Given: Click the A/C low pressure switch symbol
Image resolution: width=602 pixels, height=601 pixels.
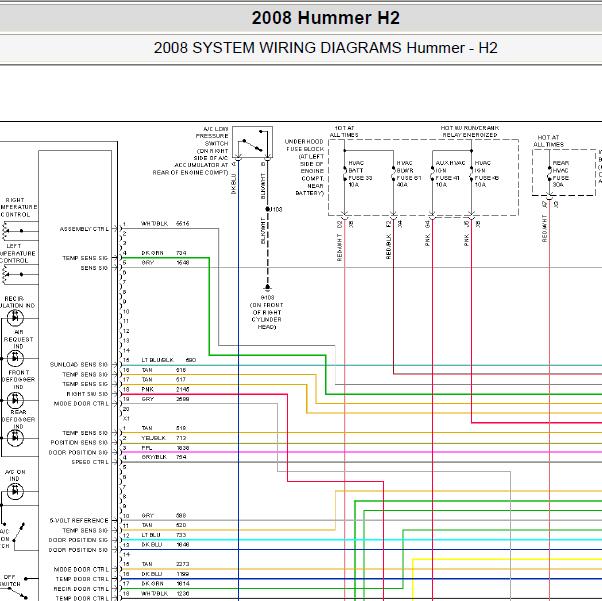Looking at the screenshot, I should [253, 142].
